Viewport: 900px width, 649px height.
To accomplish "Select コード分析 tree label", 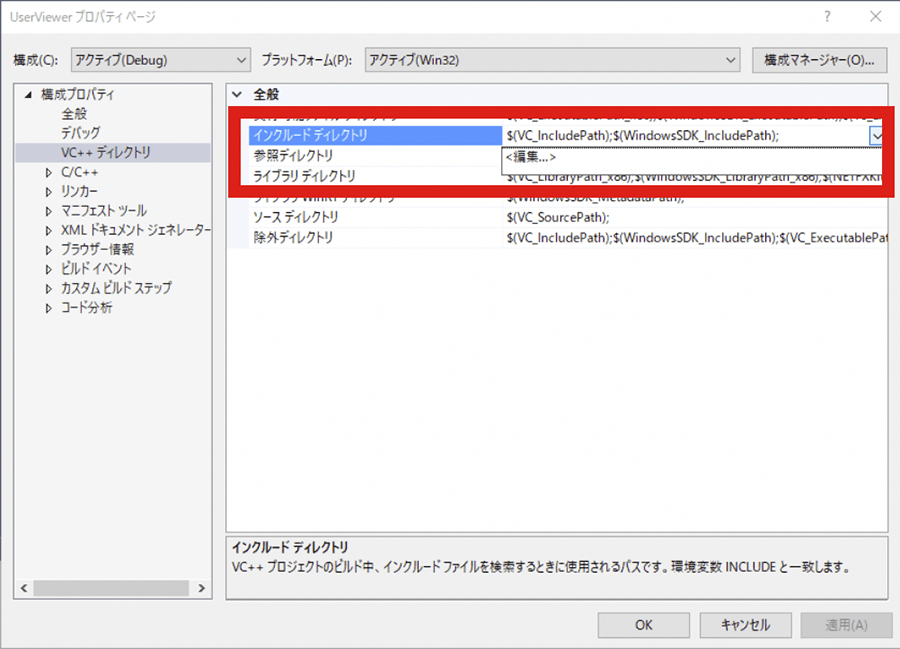I will coord(86,308).
